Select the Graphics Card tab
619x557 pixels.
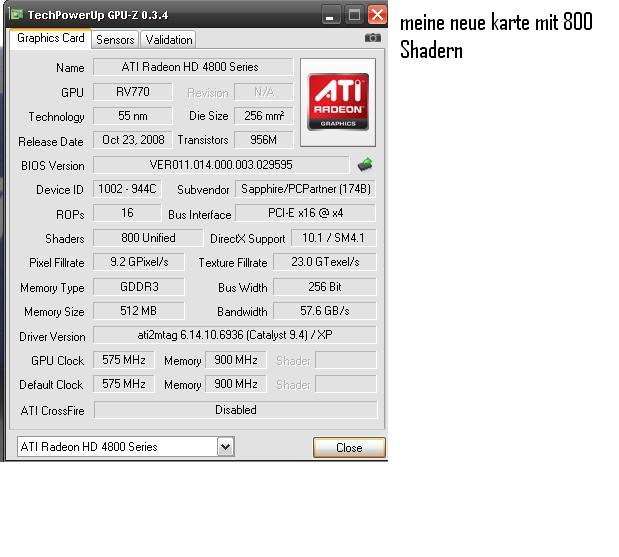(x=51, y=38)
